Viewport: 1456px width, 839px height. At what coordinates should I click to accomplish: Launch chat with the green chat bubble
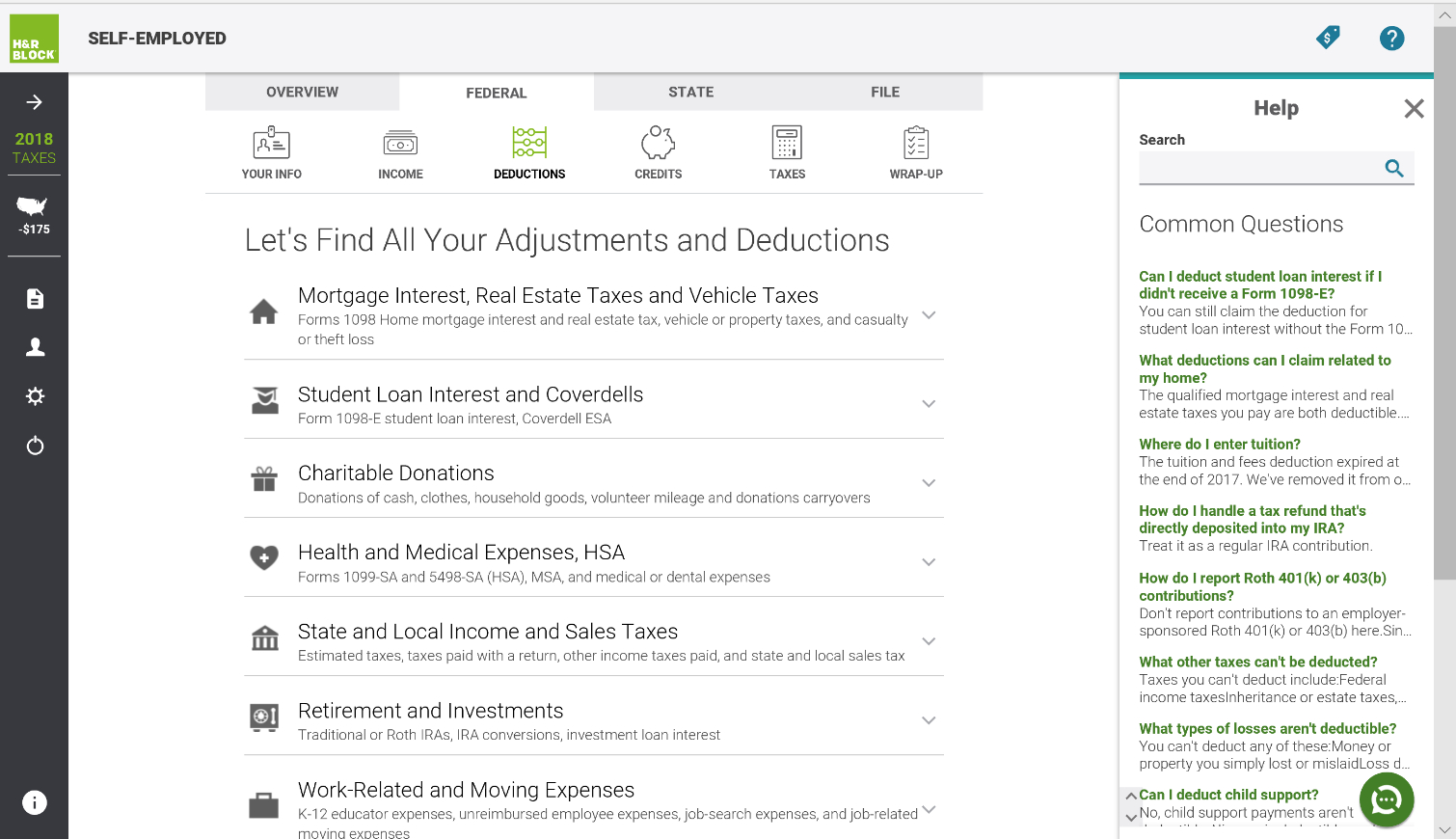[1386, 799]
